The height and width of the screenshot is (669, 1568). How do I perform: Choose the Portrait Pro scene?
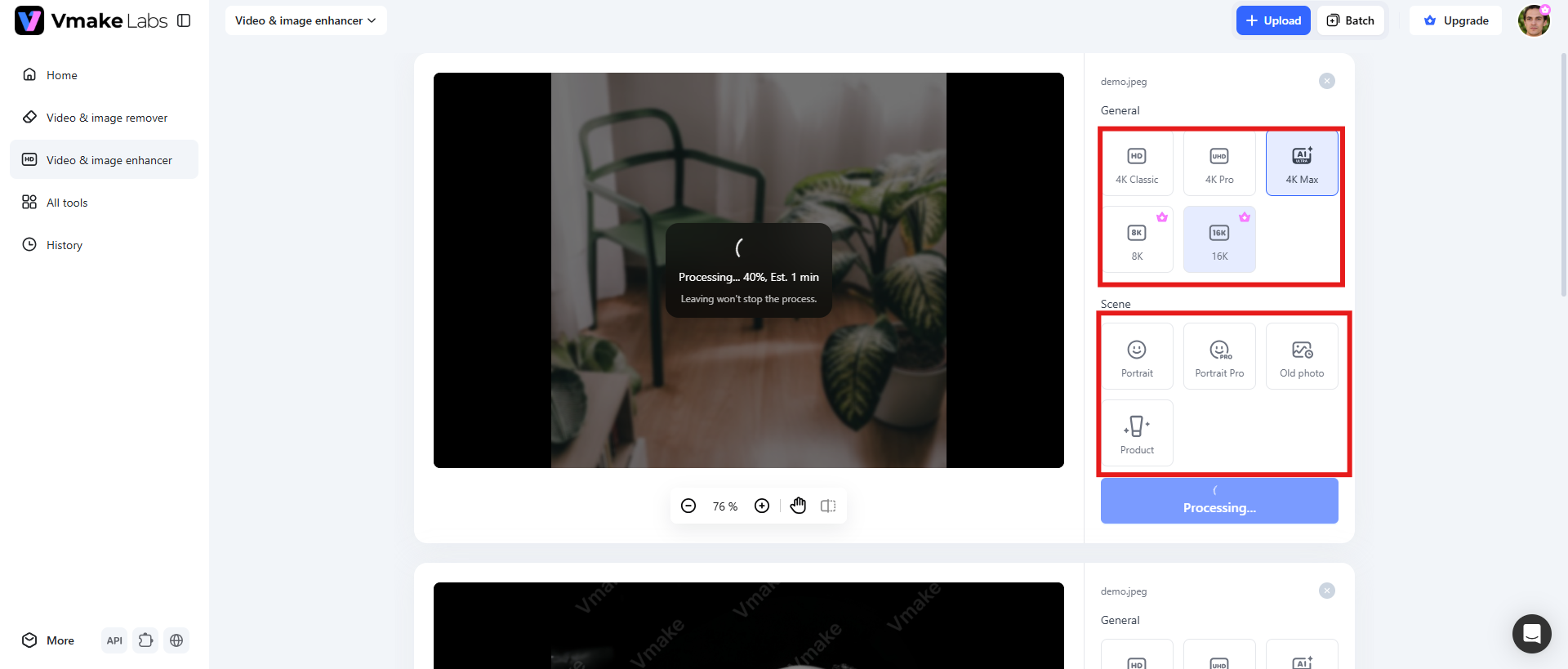[1219, 357]
